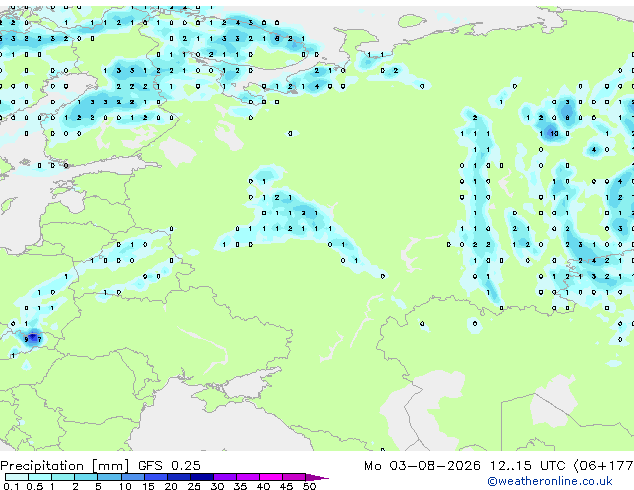The image size is (634, 490).
Task: Click the 40–45 mm magenta legend swatch
Action: (x=271, y=477)
